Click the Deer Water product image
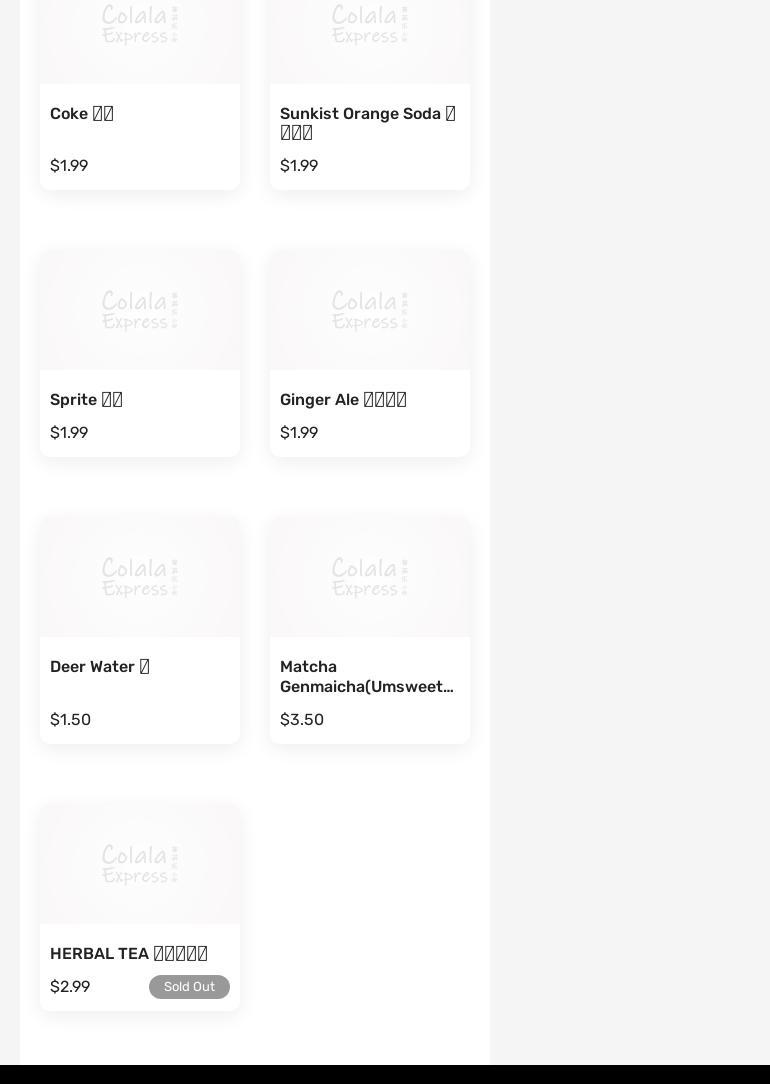 [140, 577]
